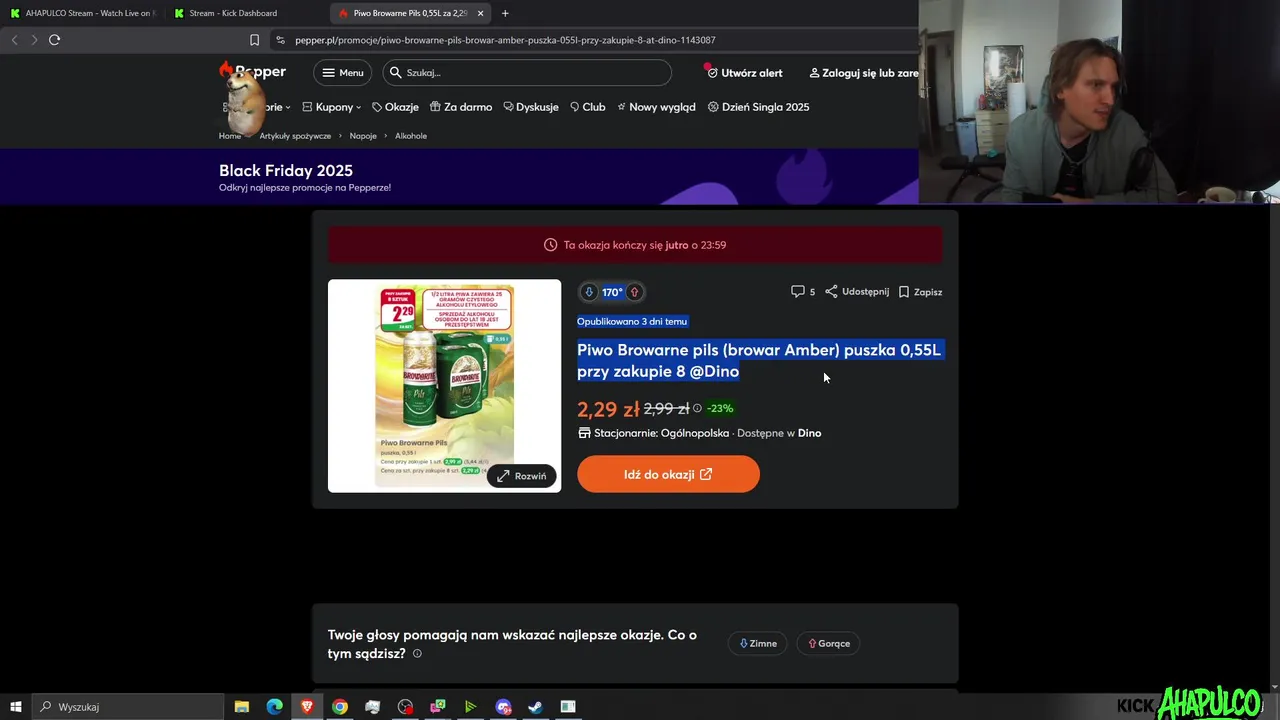Click Alkohole breadcrumb link
Viewport: 1280px width, 720px height.
point(411,136)
